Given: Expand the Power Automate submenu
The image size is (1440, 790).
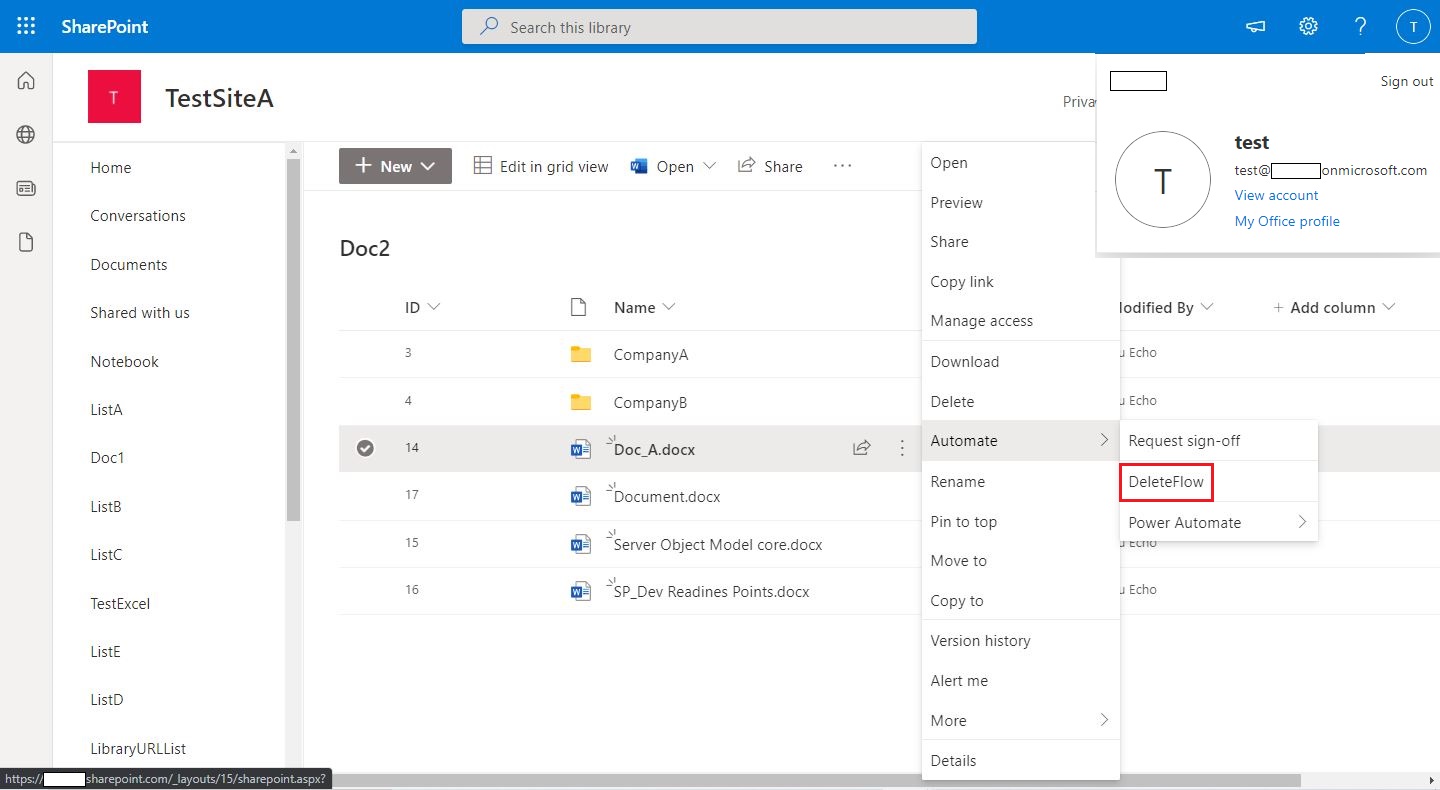Looking at the screenshot, I should [1218, 522].
